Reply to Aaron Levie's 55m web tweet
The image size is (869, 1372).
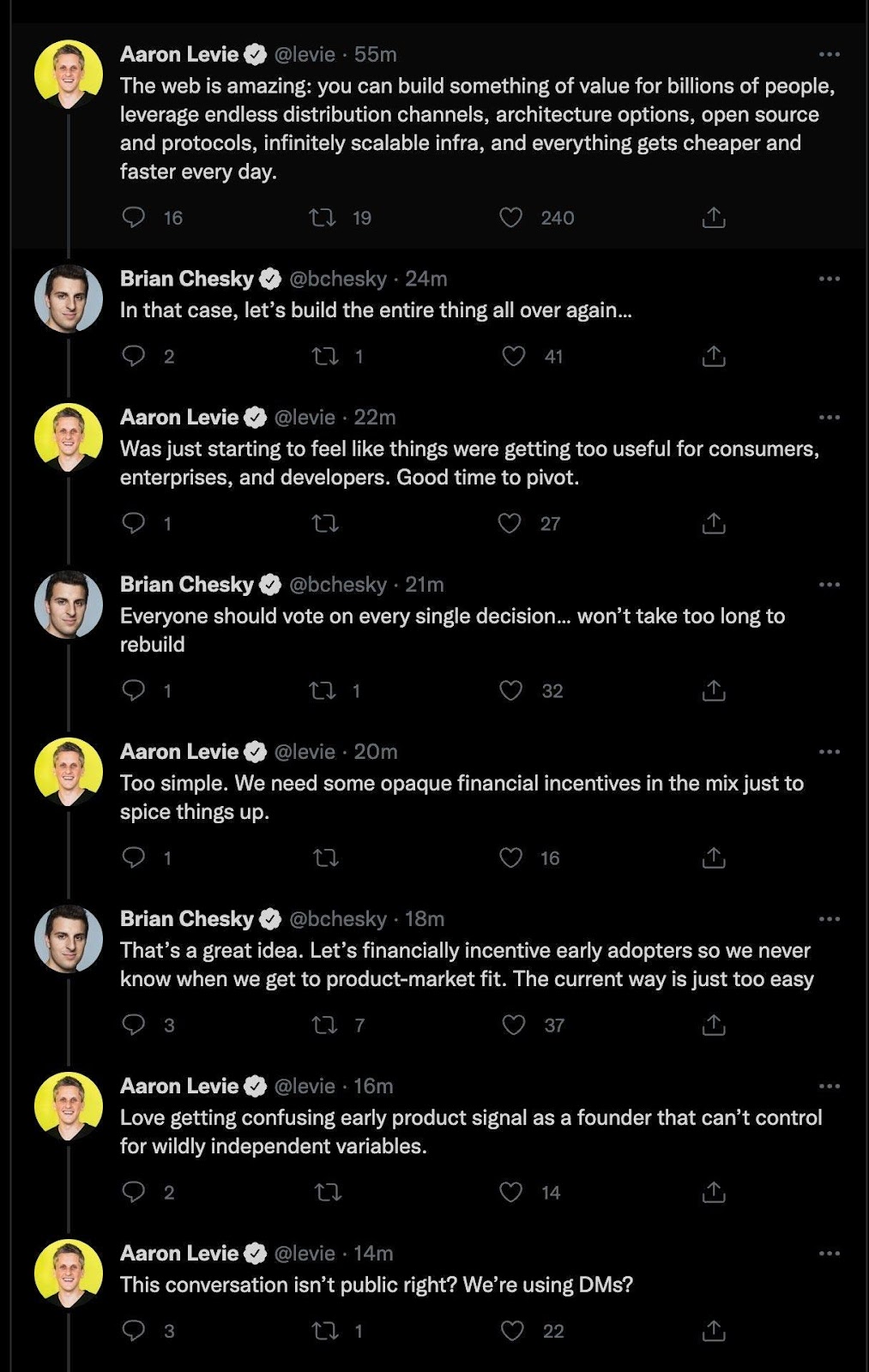pos(134,217)
